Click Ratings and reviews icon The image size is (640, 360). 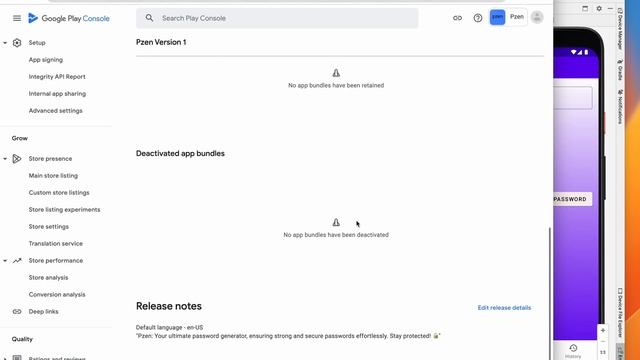[17, 358]
